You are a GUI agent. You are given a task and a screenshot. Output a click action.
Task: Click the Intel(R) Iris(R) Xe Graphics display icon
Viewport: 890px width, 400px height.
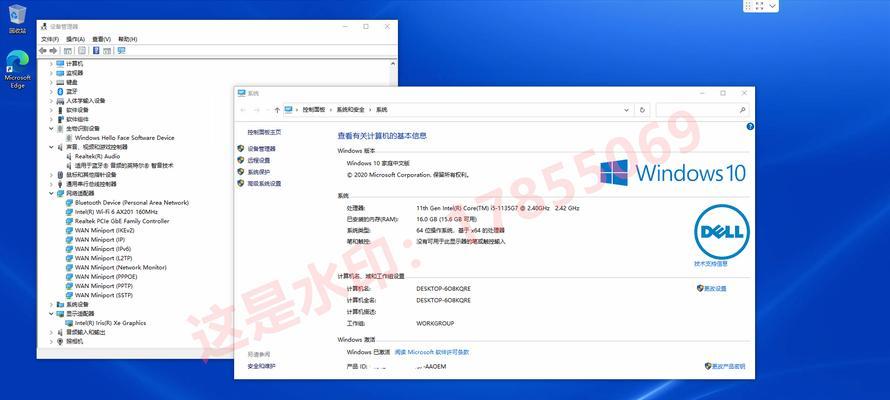(69, 323)
